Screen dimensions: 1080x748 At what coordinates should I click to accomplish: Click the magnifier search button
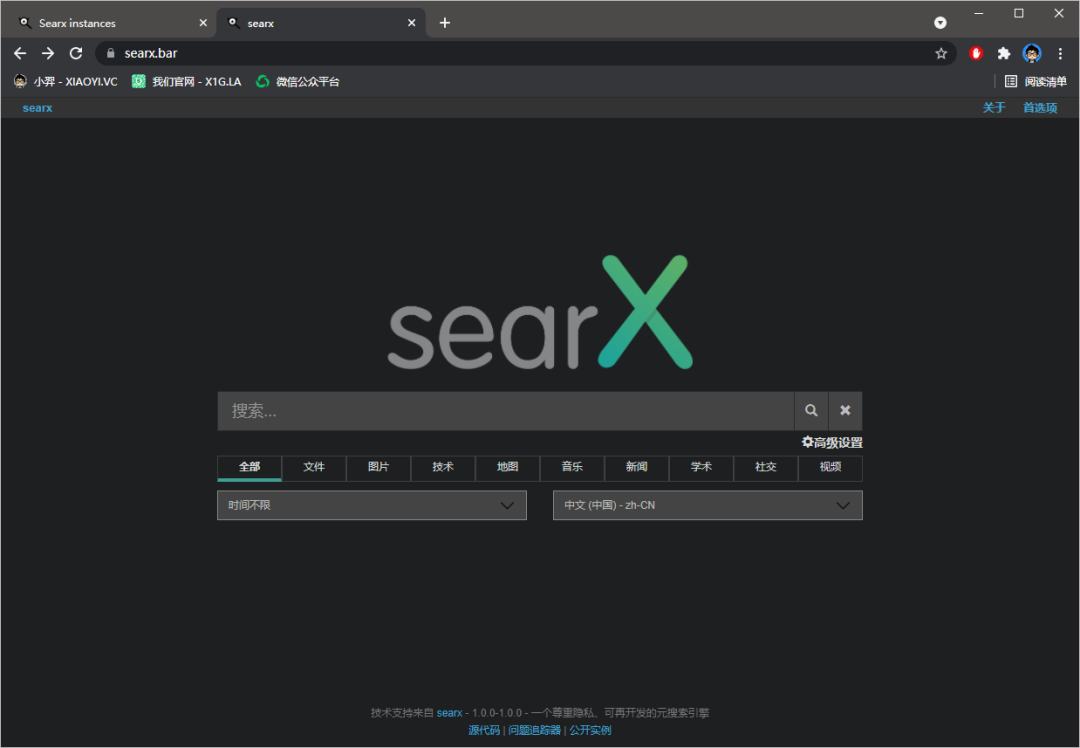pos(811,411)
